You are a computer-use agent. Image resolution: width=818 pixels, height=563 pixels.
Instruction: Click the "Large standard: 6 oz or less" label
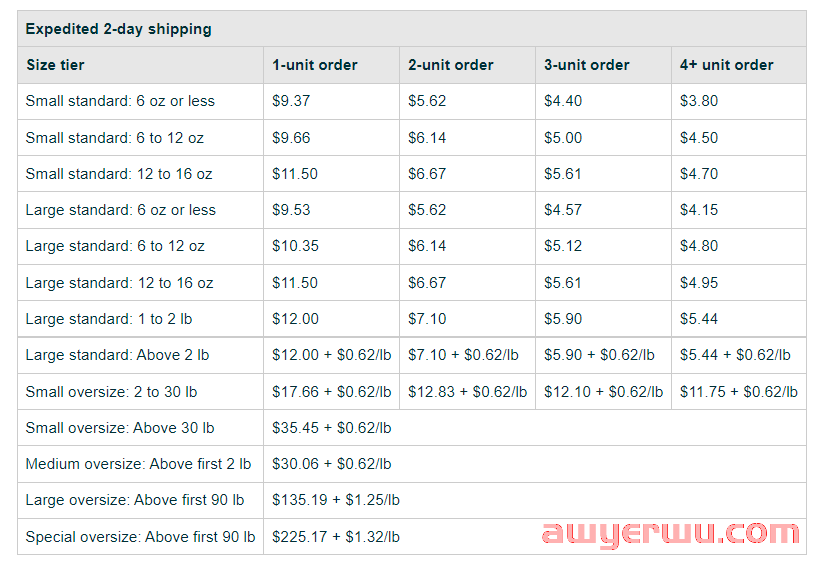pyautogui.click(x=120, y=210)
